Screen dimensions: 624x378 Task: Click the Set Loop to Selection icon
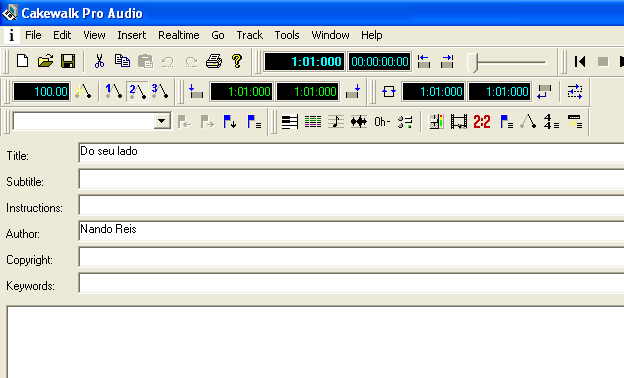click(x=544, y=92)
